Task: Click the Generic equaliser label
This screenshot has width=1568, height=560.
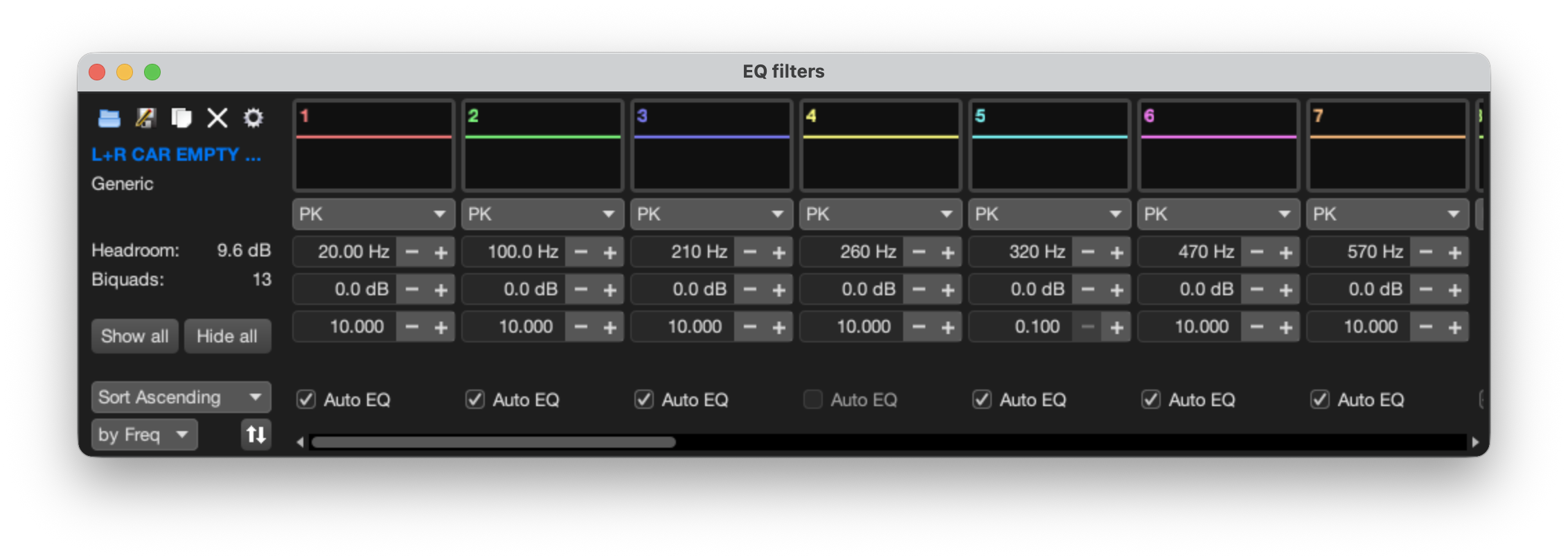Action: point(123,184)
